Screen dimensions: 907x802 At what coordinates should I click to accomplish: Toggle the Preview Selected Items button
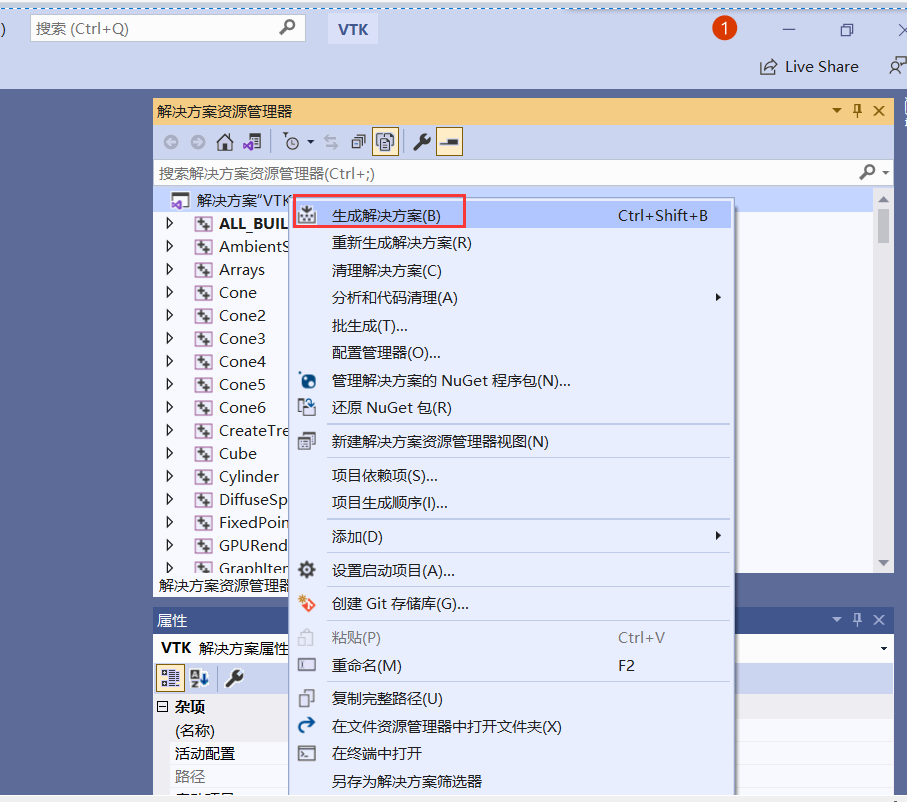[x=449, y=142]
